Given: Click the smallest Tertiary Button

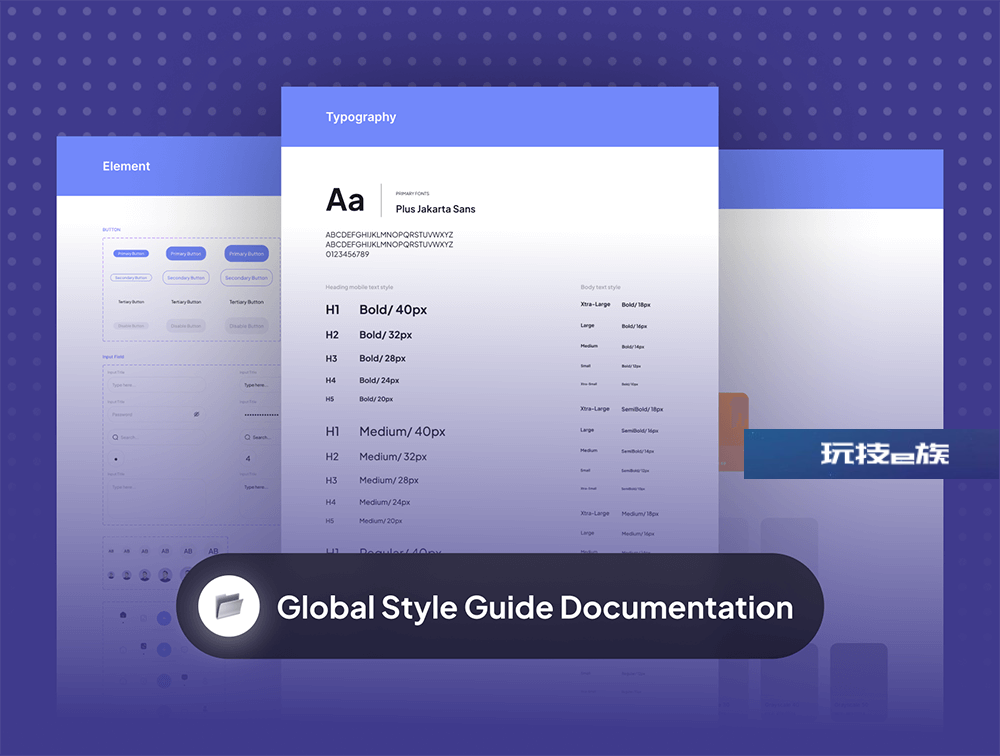Looking at the screenshot, I should (x=131, y=302).
